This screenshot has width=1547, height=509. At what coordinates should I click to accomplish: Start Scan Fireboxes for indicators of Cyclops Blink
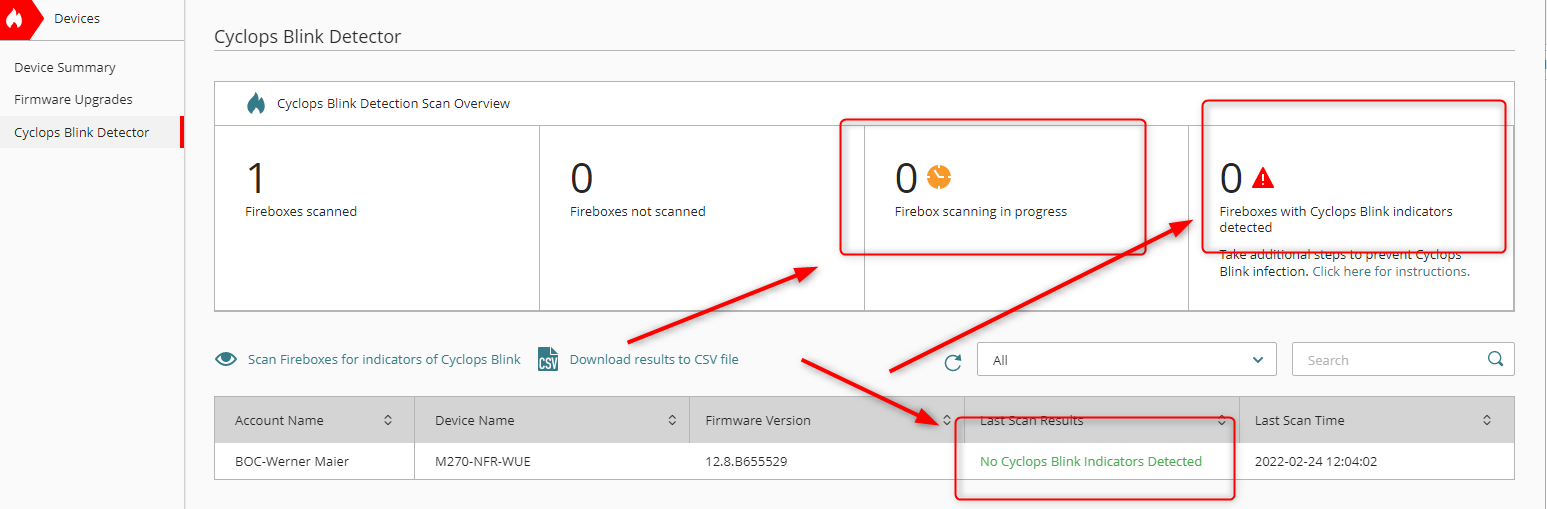click(x=384, y=360)
